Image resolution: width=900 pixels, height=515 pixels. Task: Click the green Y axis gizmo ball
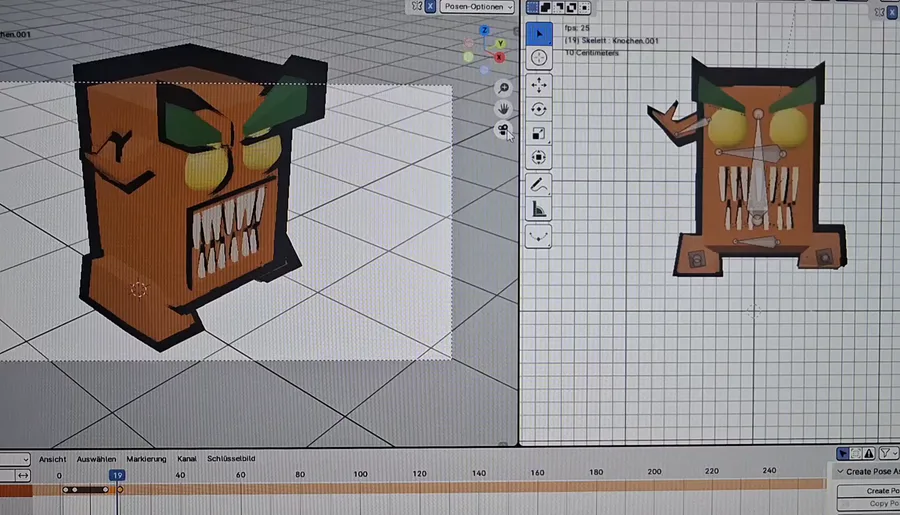tap(501, 44)
